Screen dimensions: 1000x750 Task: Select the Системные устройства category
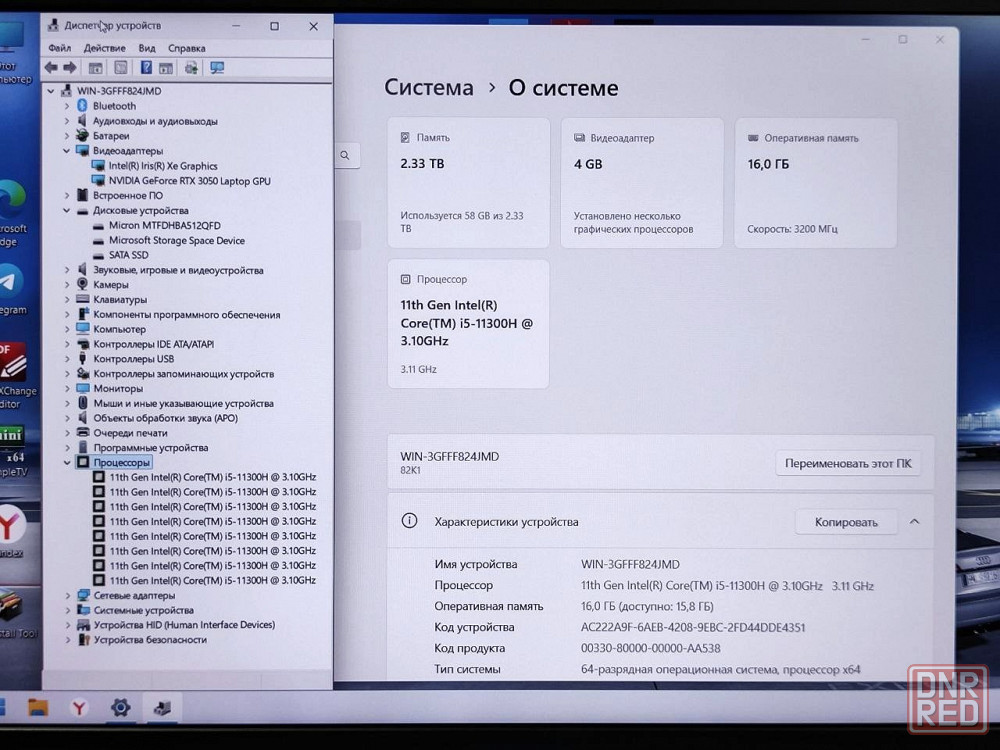(143, 610)
